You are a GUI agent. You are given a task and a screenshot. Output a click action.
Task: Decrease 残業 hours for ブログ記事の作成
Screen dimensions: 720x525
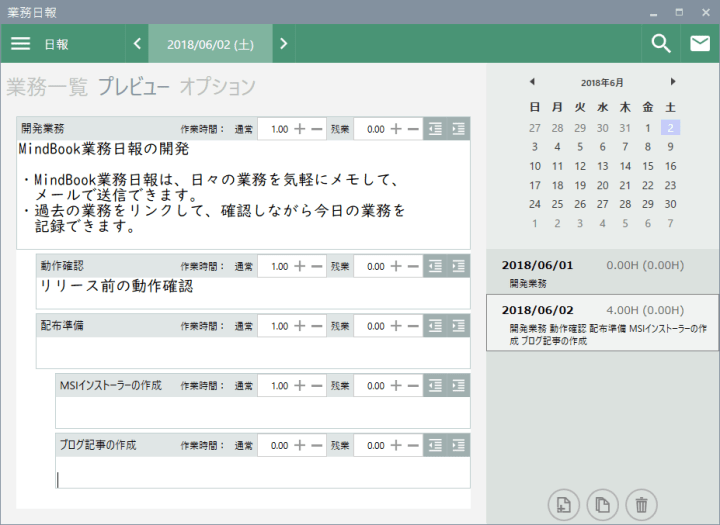(413, 446)
